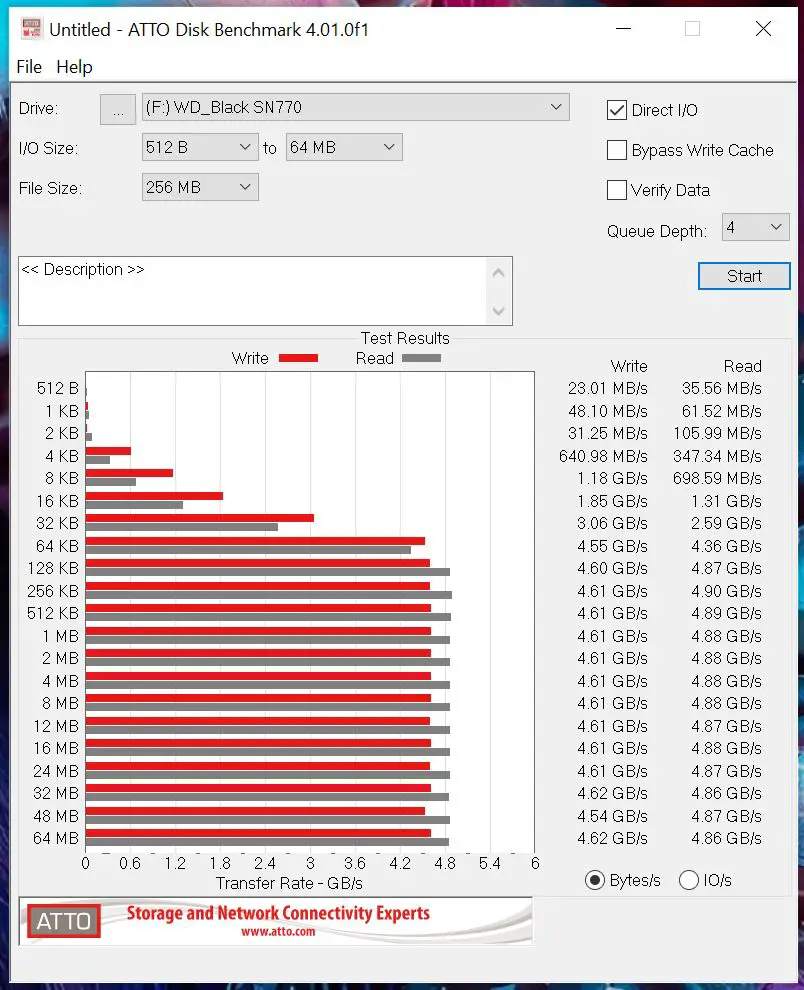This screenshot has height=990, width=804.
Task: Open the Queue Depth dropdown
Action: 755,227
